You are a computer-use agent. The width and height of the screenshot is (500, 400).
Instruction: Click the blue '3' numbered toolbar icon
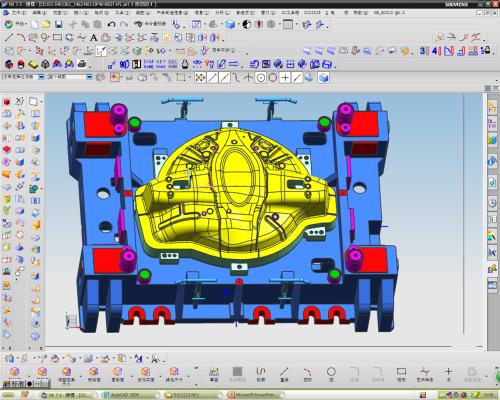(x=423, y=51)
